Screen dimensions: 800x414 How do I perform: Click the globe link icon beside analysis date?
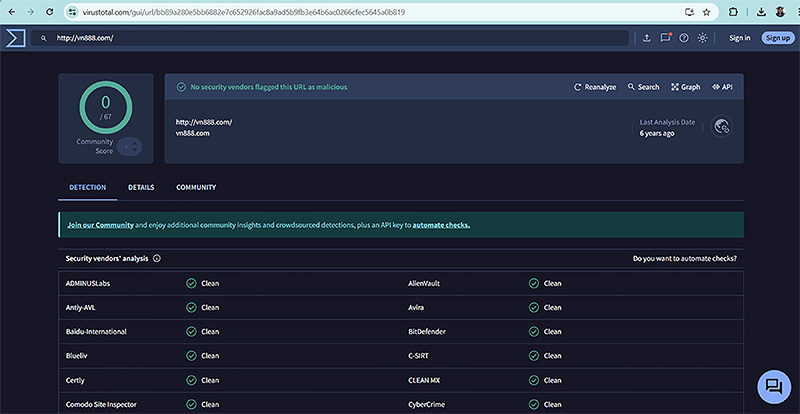pos(721,127)
